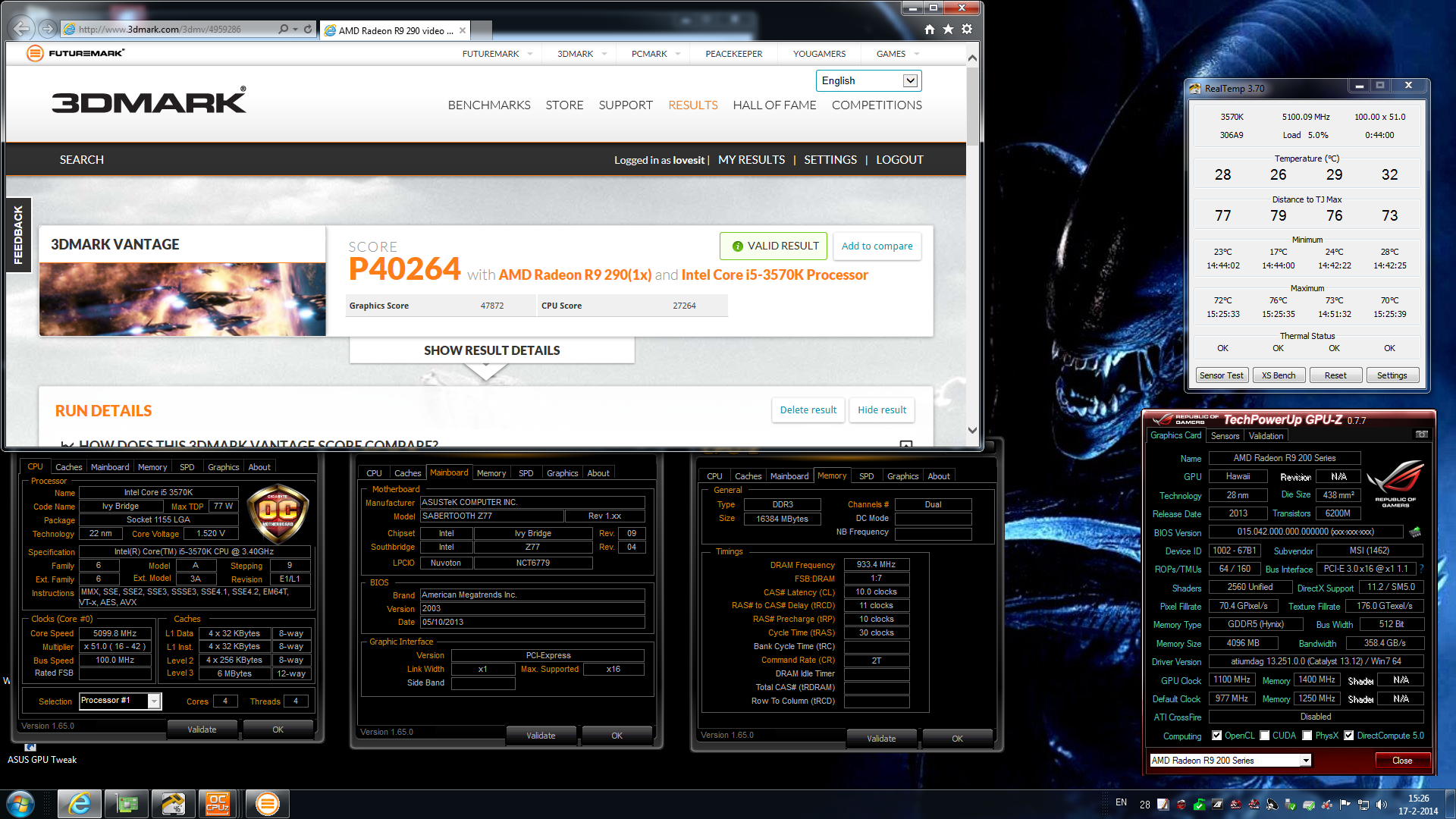Expand the GAMES menu arrow
Image resolution: width=1456 pixels, height=819 pixels.
pyautogui.click(x=917, y=54)
